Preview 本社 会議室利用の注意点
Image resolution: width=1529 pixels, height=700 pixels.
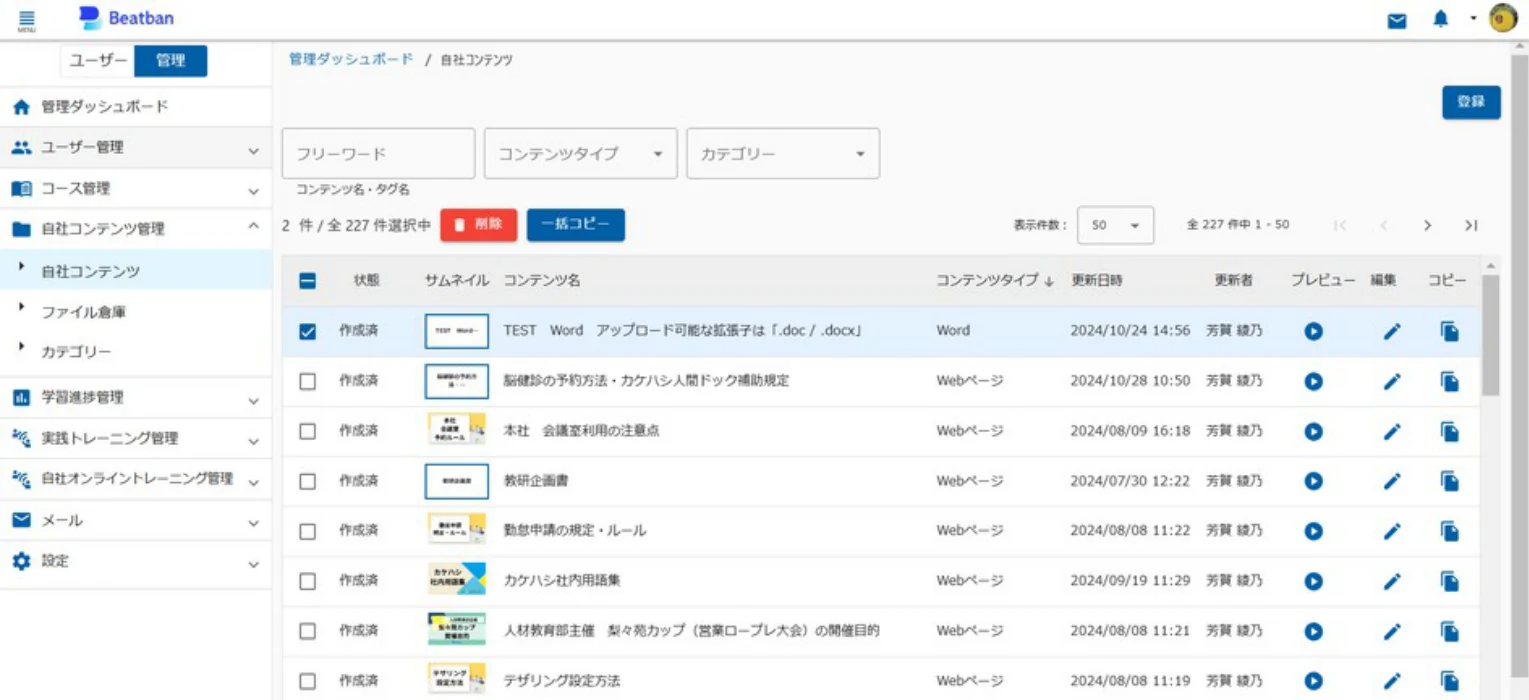click(1314, 431)
